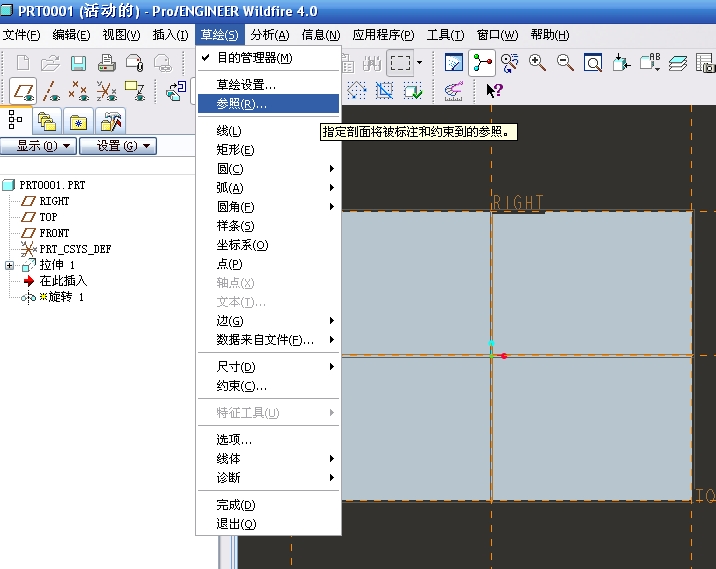The image size is (716, 569).
Task: Select PRT_CSYS_DEF in the model tree
Action: point(75,249)
